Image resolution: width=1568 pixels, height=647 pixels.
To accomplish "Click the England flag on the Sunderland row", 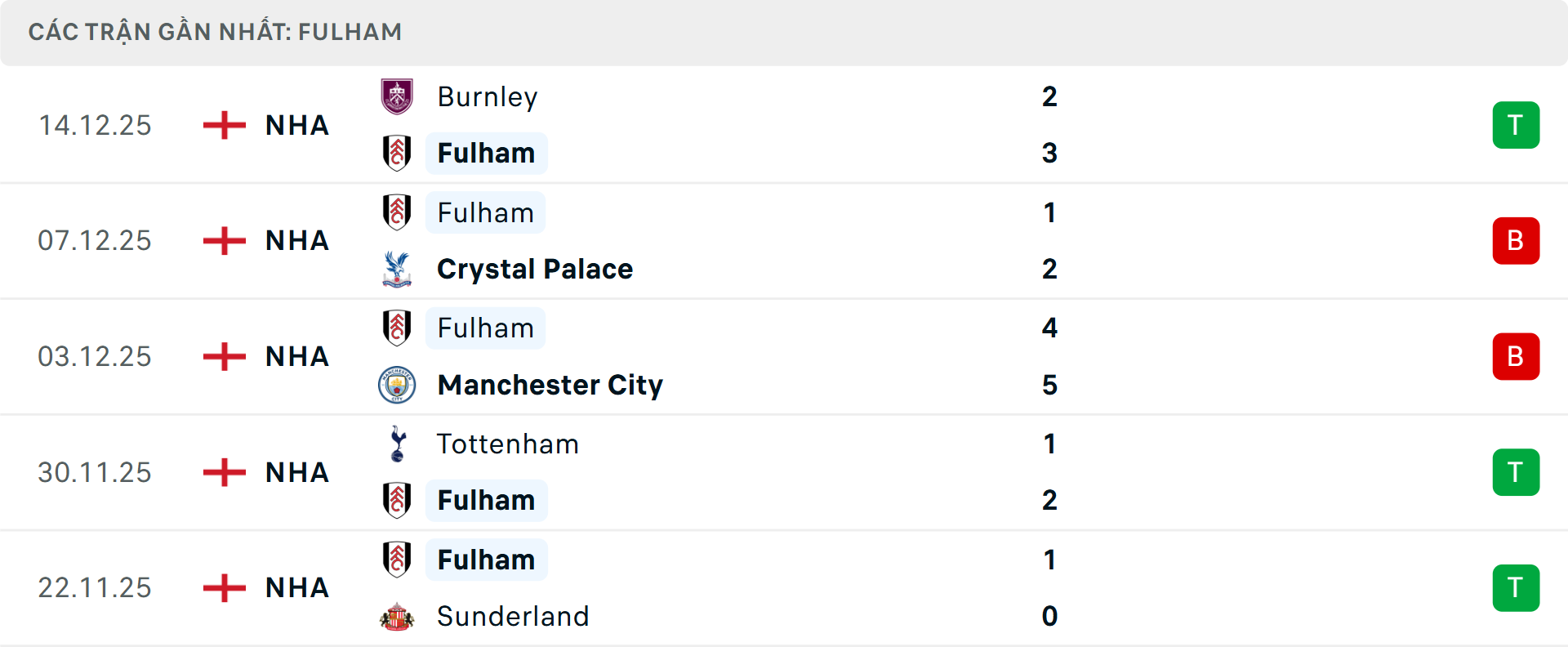I will point(223,587).
